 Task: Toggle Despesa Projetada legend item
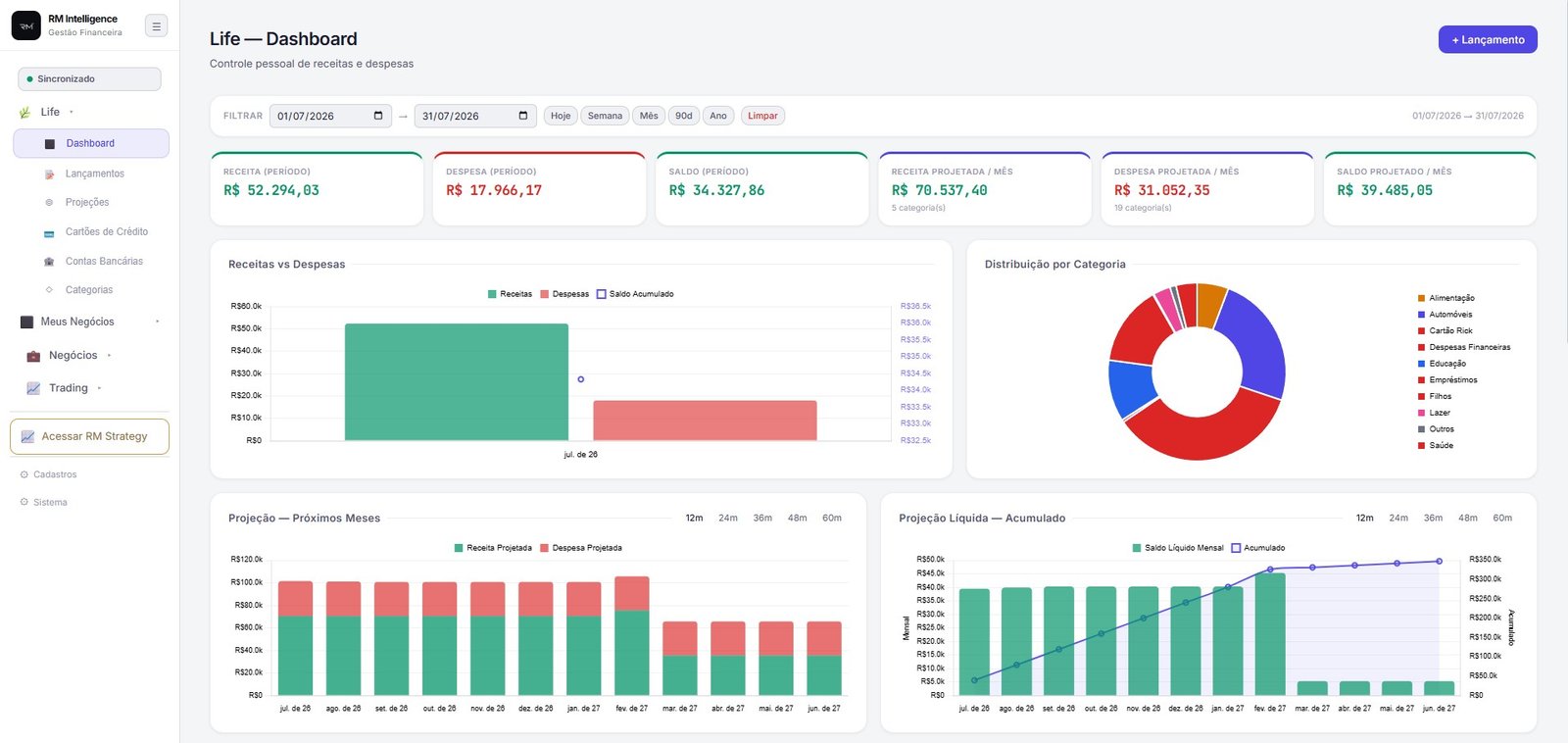tap(581, 548)
